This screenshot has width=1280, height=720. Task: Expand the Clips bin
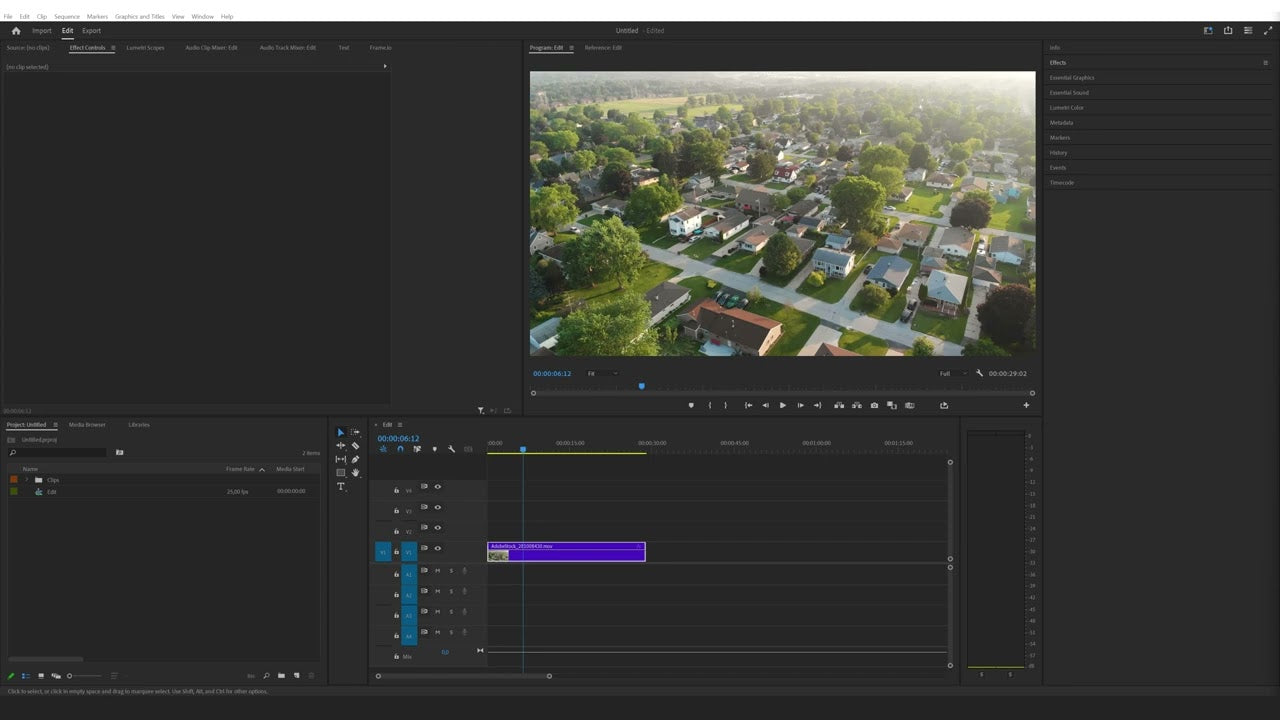[x=27, y=480]
